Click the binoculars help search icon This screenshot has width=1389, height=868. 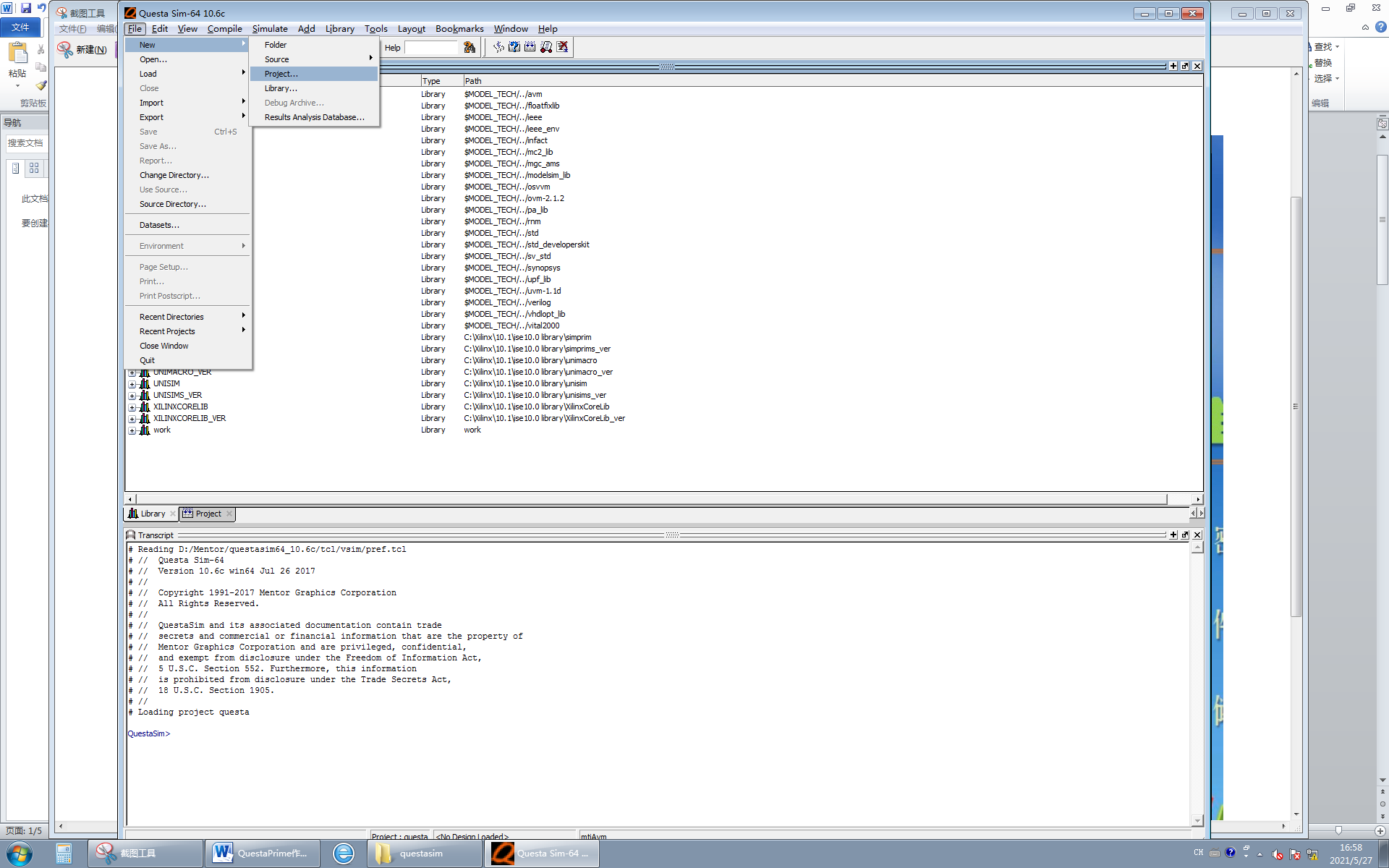[x=470, y=48]
